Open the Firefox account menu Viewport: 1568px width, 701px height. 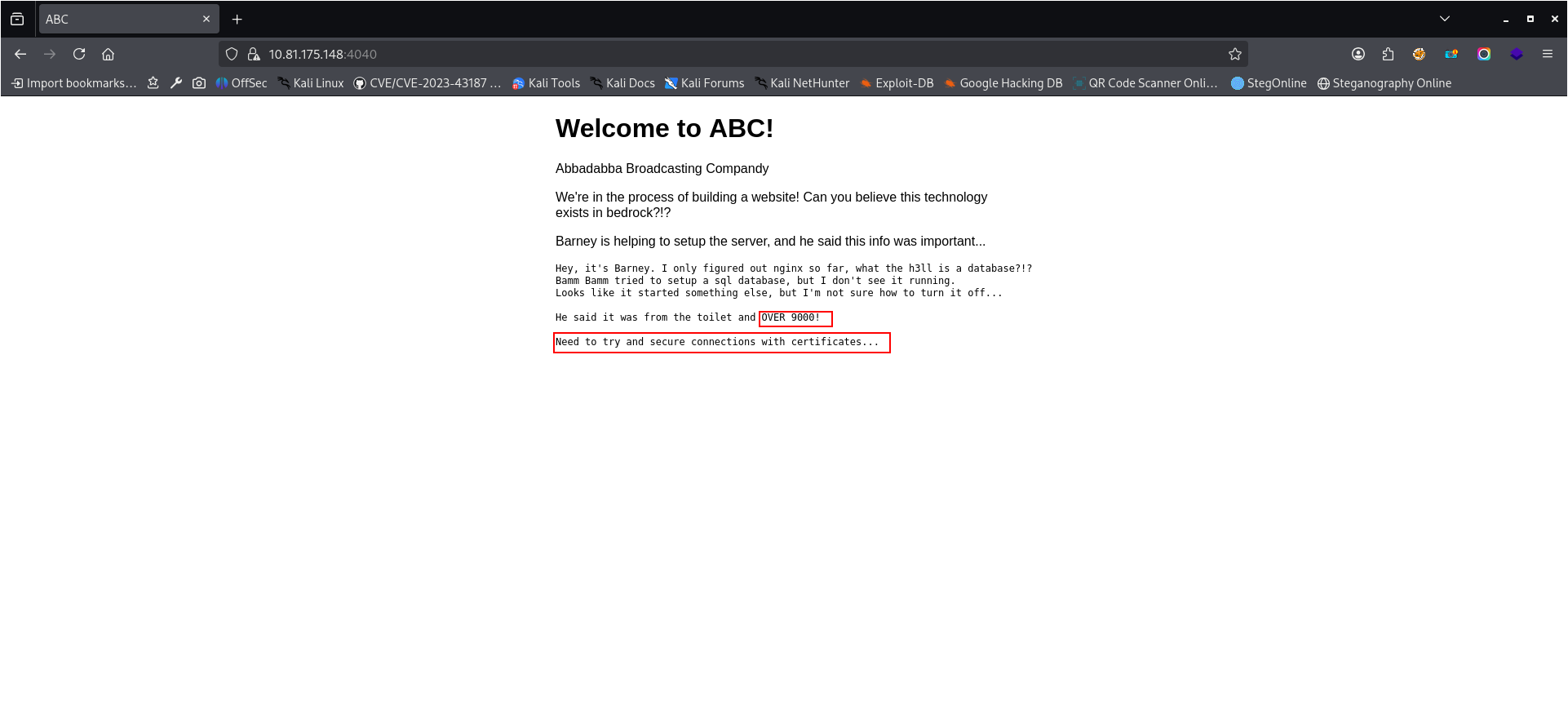(x=1358, y=54)
